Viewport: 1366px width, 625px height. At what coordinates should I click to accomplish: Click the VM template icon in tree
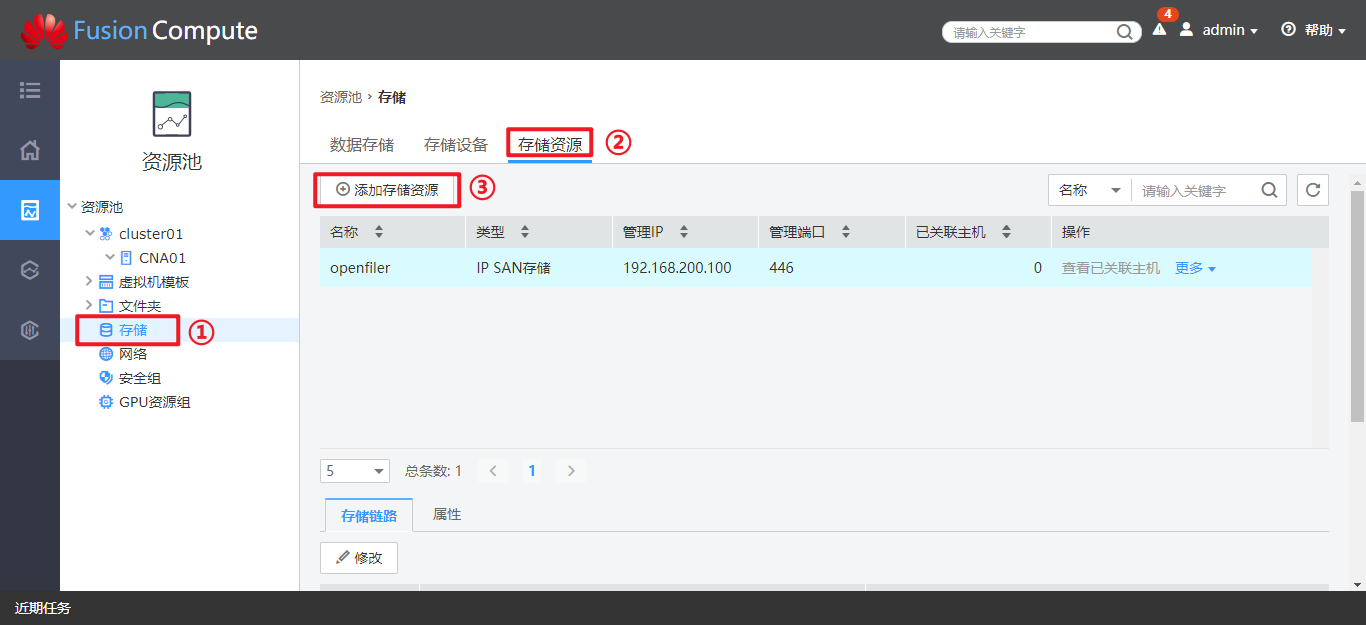(106, 282)
